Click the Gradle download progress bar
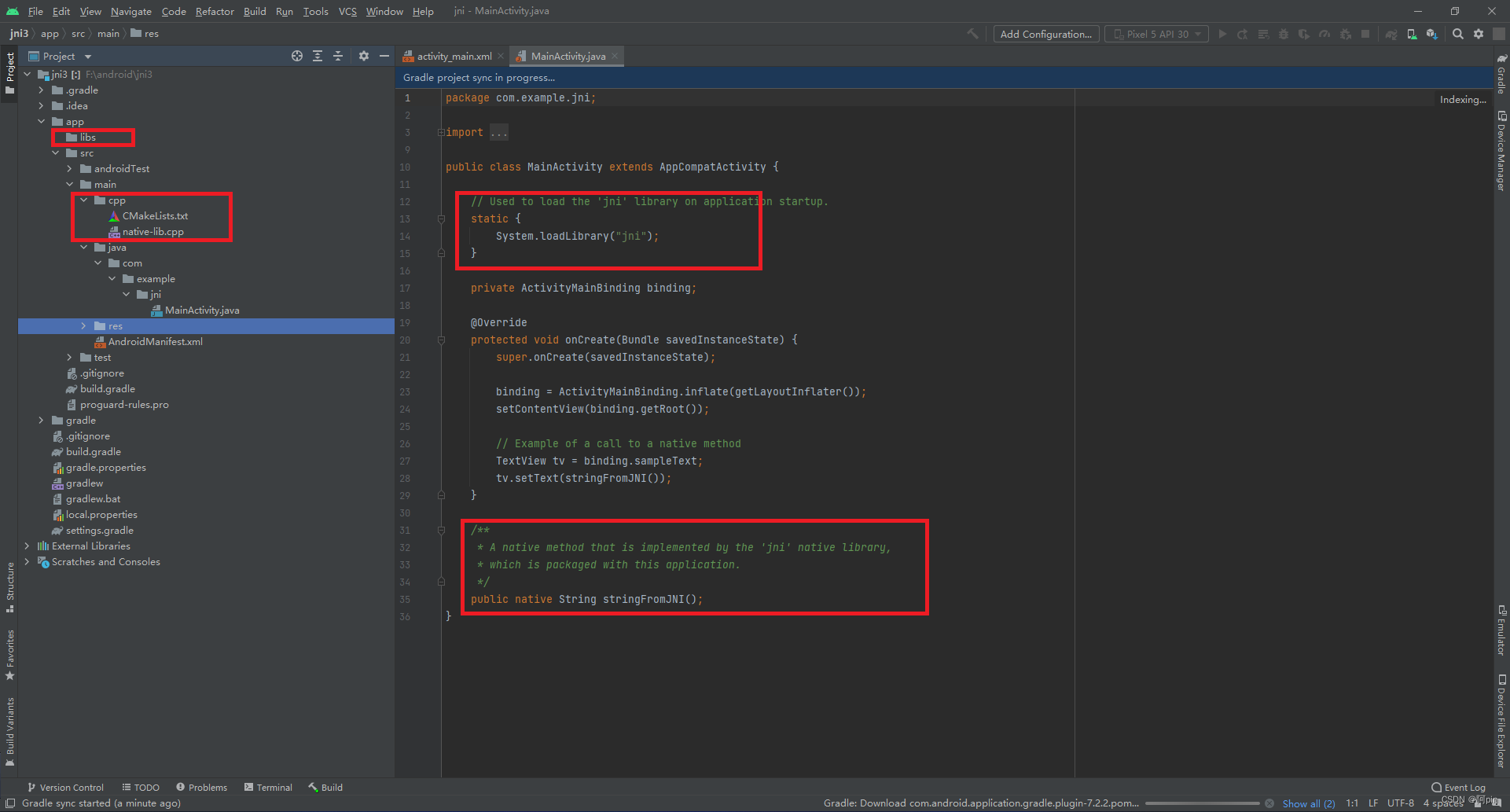 [x=1202, y=803]
